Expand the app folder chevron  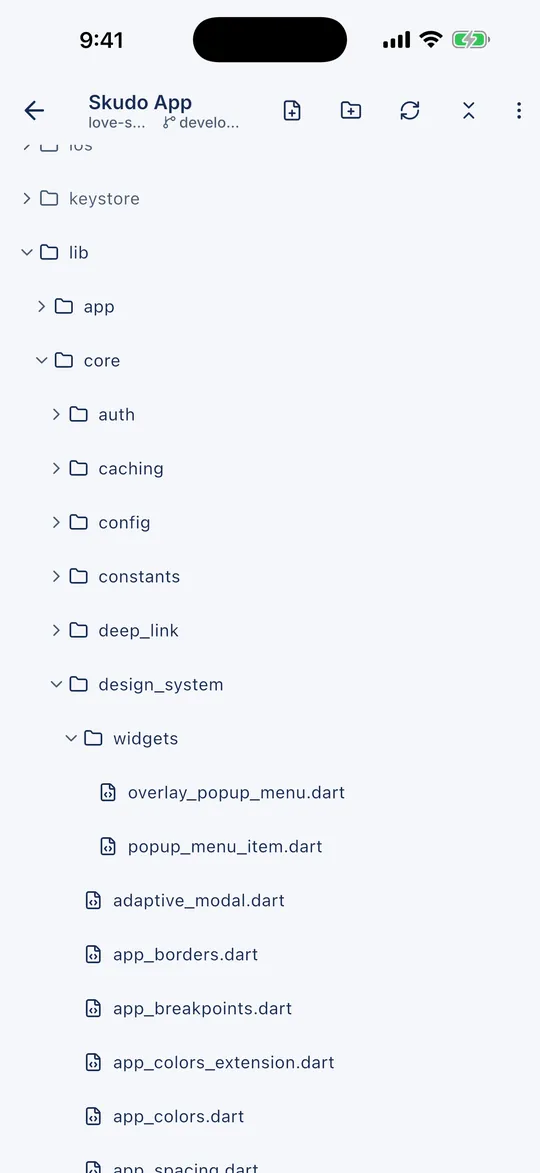42,306
